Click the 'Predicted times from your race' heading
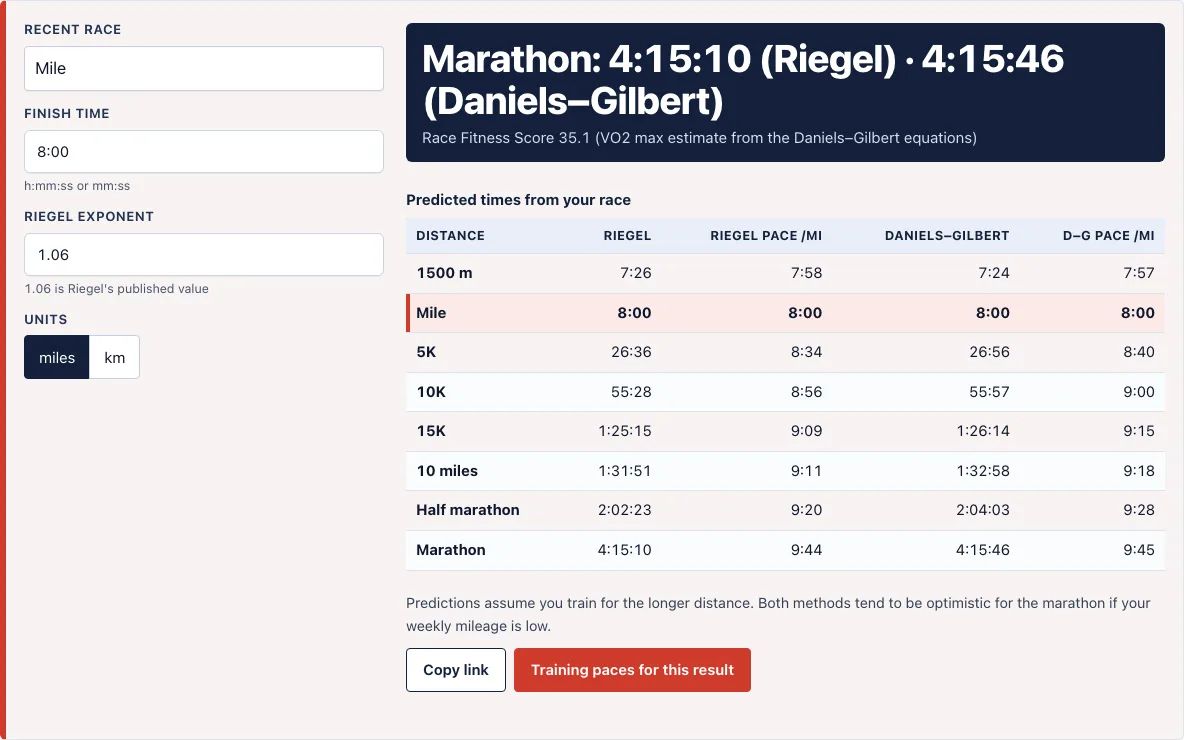 tap(518, 200)
